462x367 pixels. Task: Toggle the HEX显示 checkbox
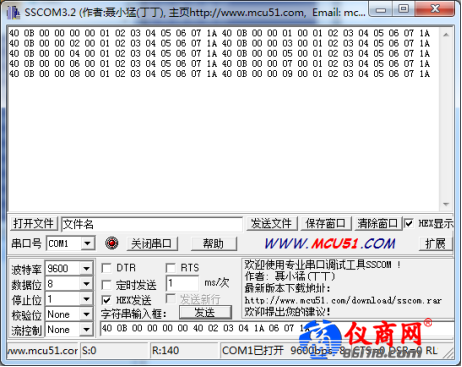pos(409,223)
